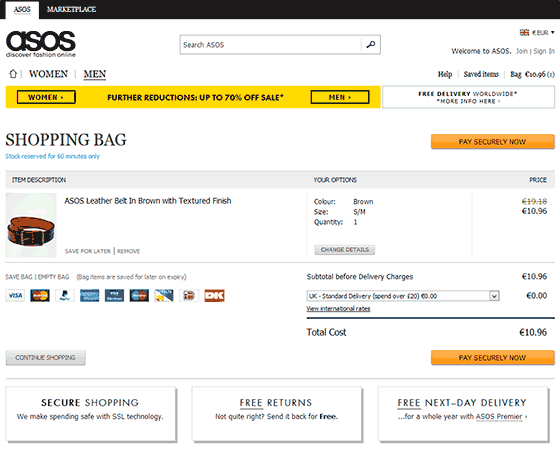The height and width of the screenshot is (450, 560).
Task: Click the Remove item link
Action: (129, 251)
